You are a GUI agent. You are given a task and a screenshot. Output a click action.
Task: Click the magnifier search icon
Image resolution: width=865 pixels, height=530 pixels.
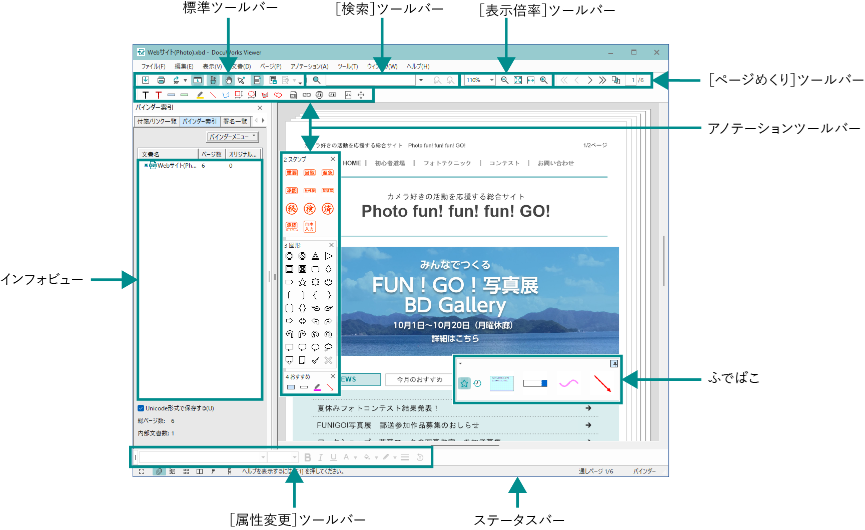(x=317, y=80)
